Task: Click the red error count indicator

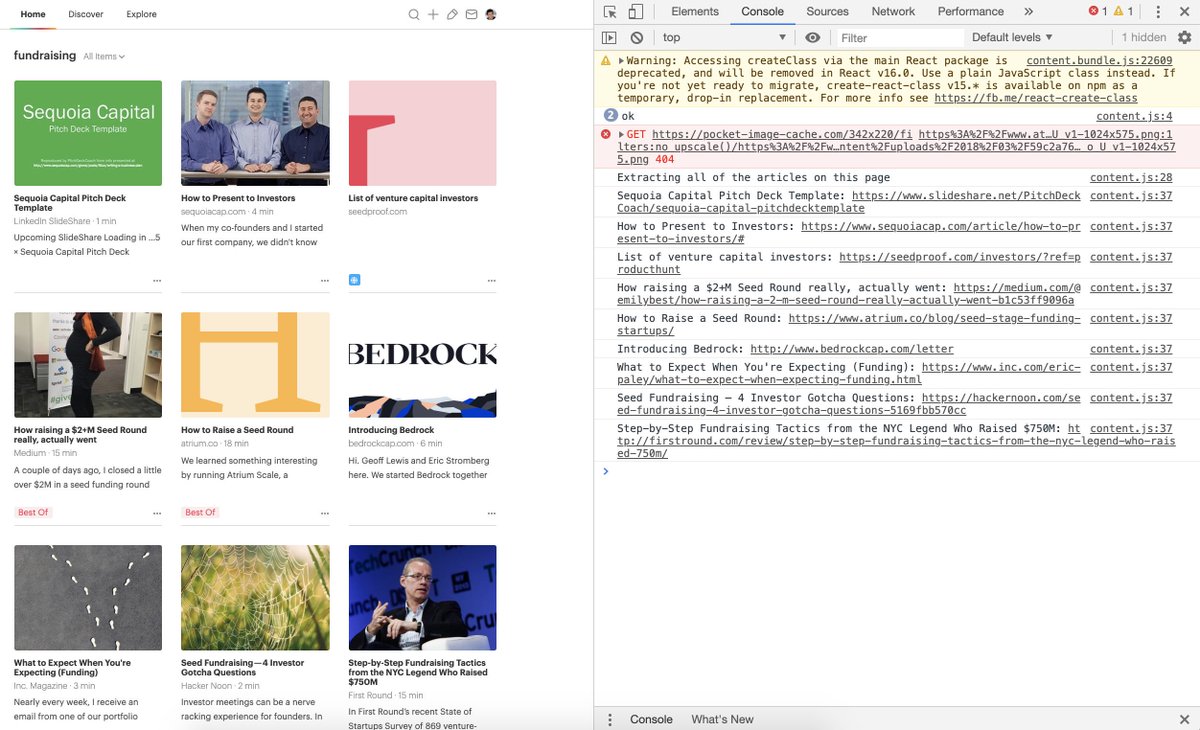Action: tap(1098, 12)
